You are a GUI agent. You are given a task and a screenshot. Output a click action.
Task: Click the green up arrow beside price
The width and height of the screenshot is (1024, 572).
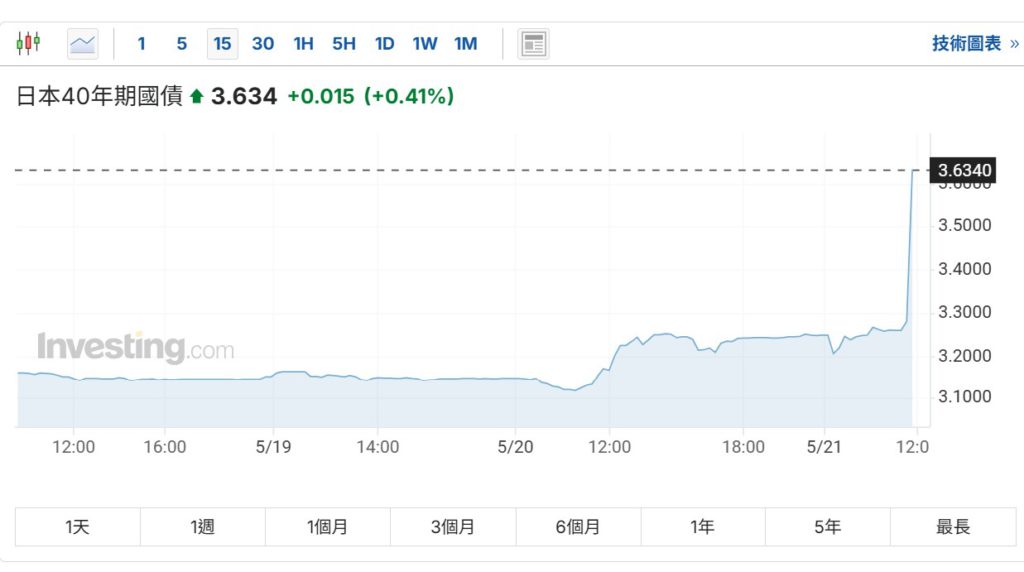click(197, 97)
